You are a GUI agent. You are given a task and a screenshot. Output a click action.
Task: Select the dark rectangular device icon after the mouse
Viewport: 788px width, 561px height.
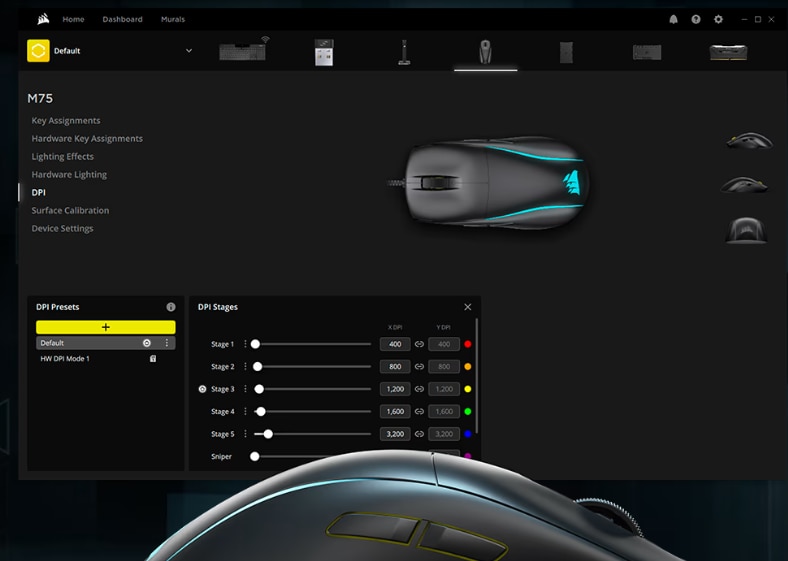pyautogui.click(x=566, y=52)
